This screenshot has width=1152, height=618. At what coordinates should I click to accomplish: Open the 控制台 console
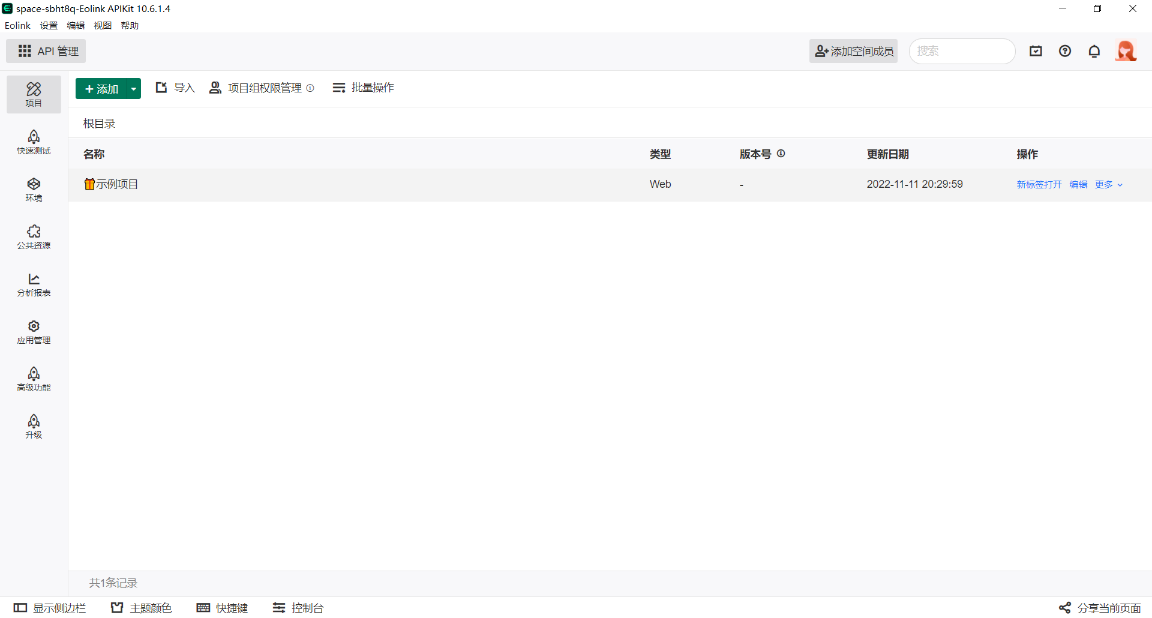(x=298, y=608)
